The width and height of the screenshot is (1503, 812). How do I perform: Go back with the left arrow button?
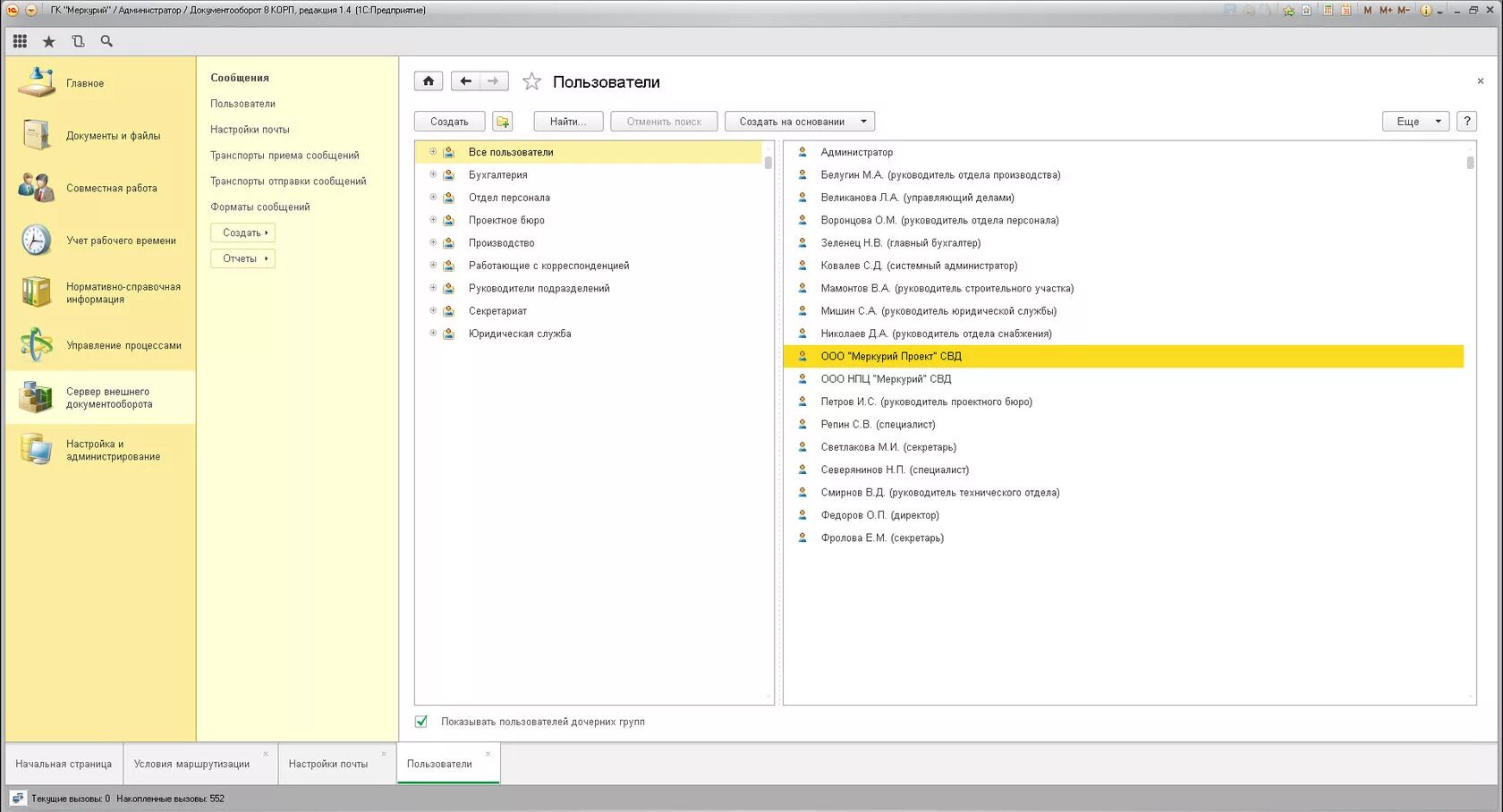[x=465, y=81]
